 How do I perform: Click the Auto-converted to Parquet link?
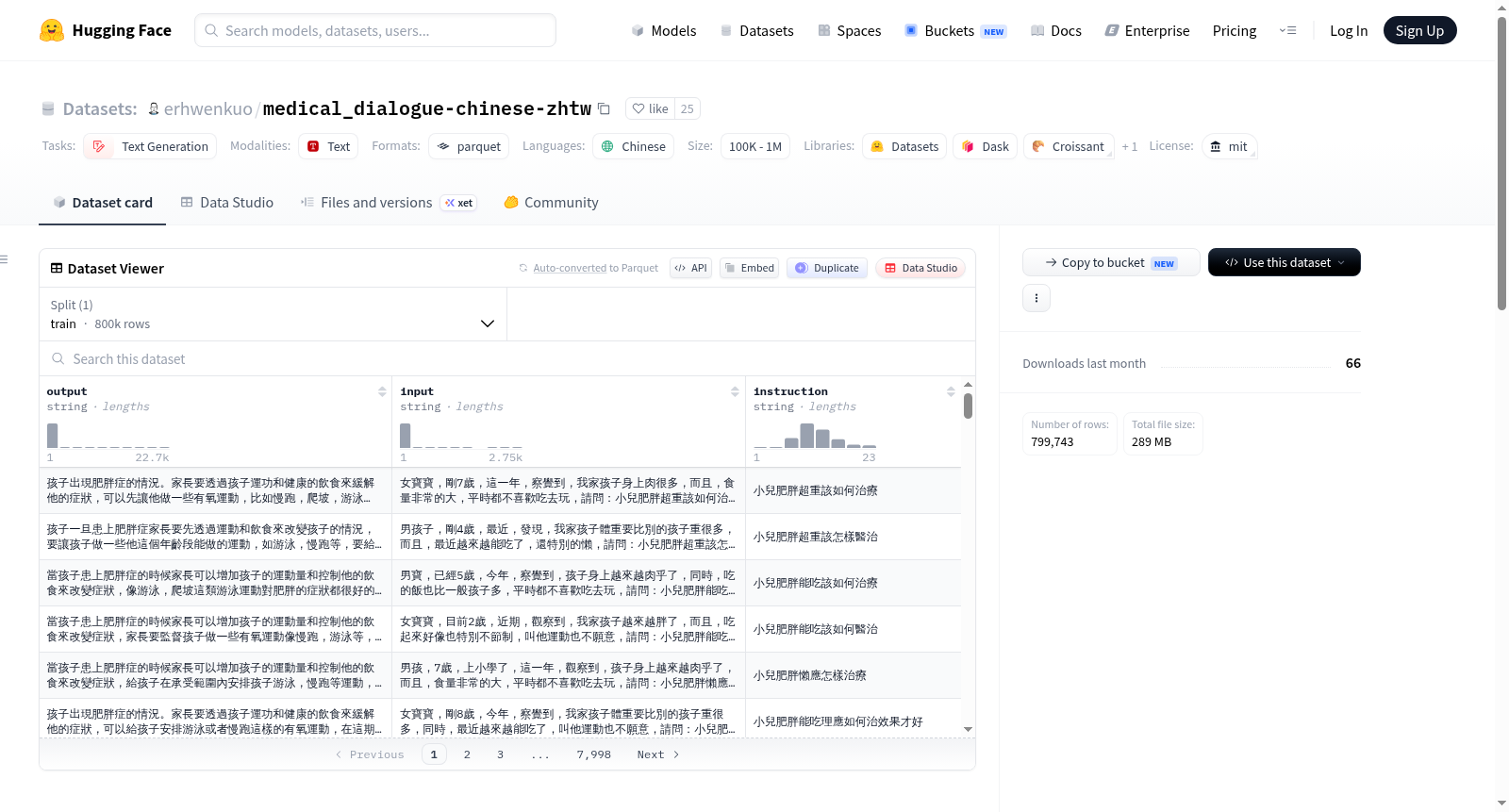[x=595, y=268]
